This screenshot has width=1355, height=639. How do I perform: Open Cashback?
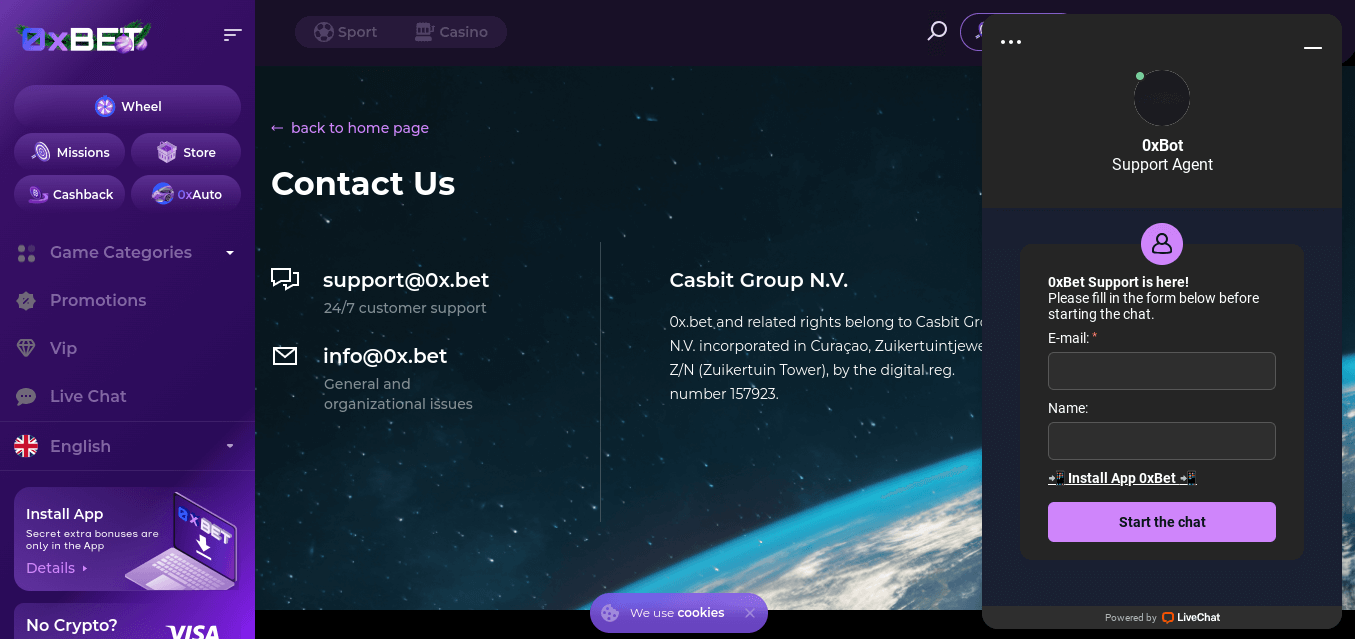pos(70,194)
